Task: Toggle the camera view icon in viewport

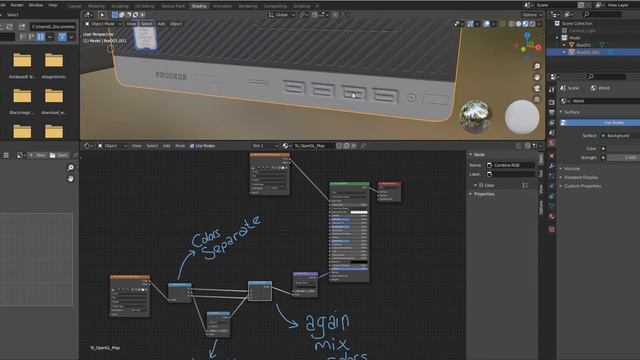Action: click(x=537, y=88)
